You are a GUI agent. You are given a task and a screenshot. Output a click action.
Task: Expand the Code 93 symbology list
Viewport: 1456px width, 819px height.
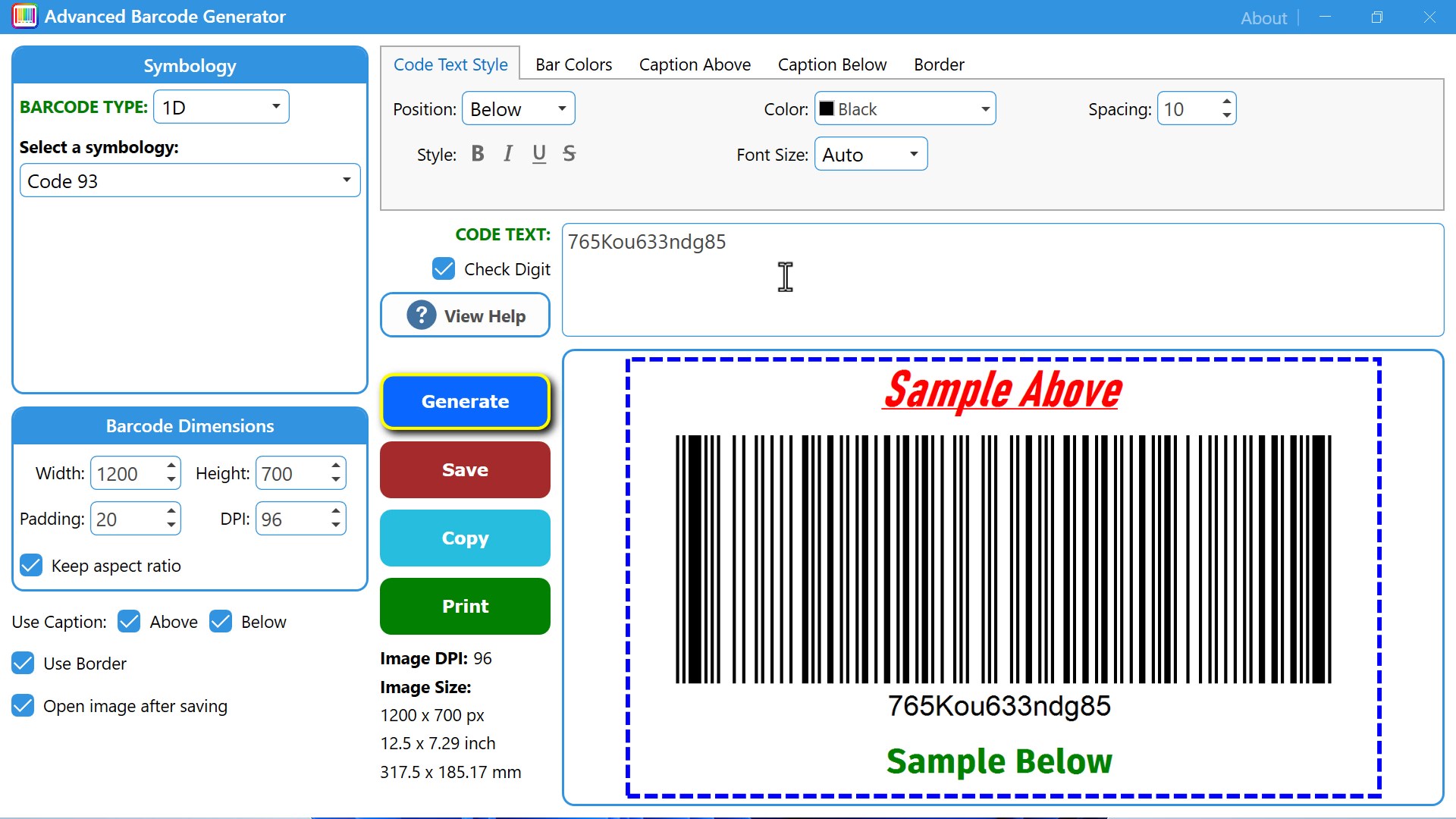[x=190, y=181]
